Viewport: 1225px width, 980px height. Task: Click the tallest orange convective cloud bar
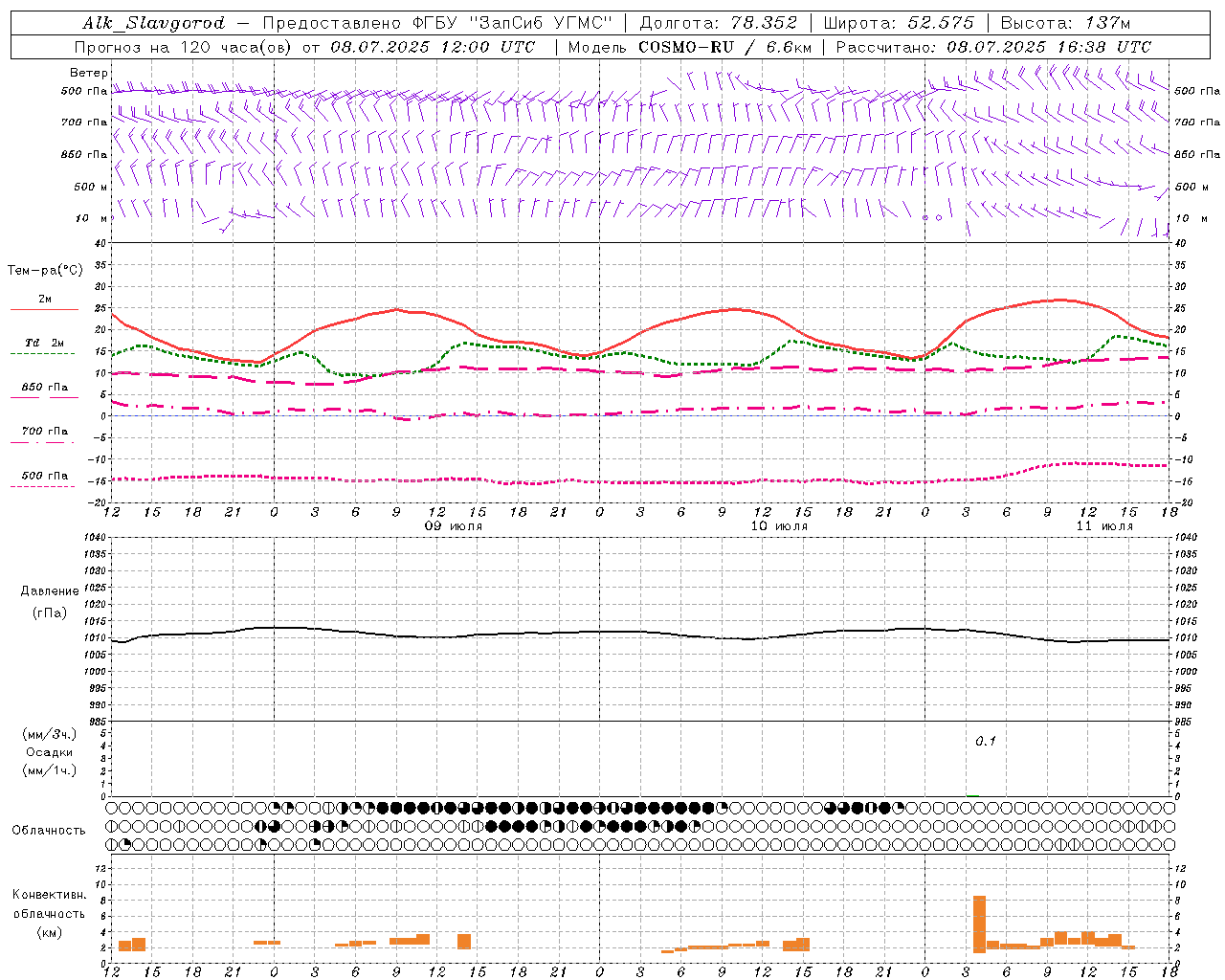click(x=979, y=924)
